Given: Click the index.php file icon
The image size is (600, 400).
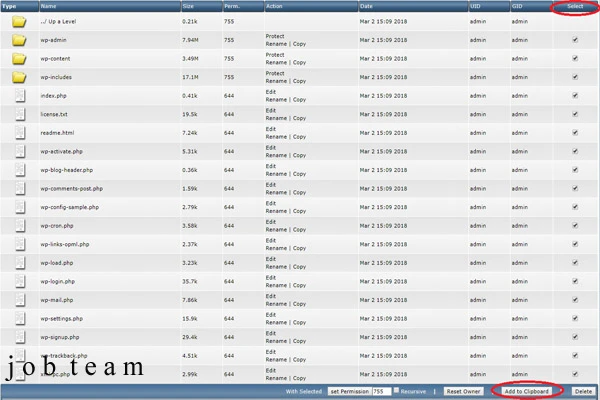Looking at the screenshot, I should pyautogui.click(x=19, y=96).
